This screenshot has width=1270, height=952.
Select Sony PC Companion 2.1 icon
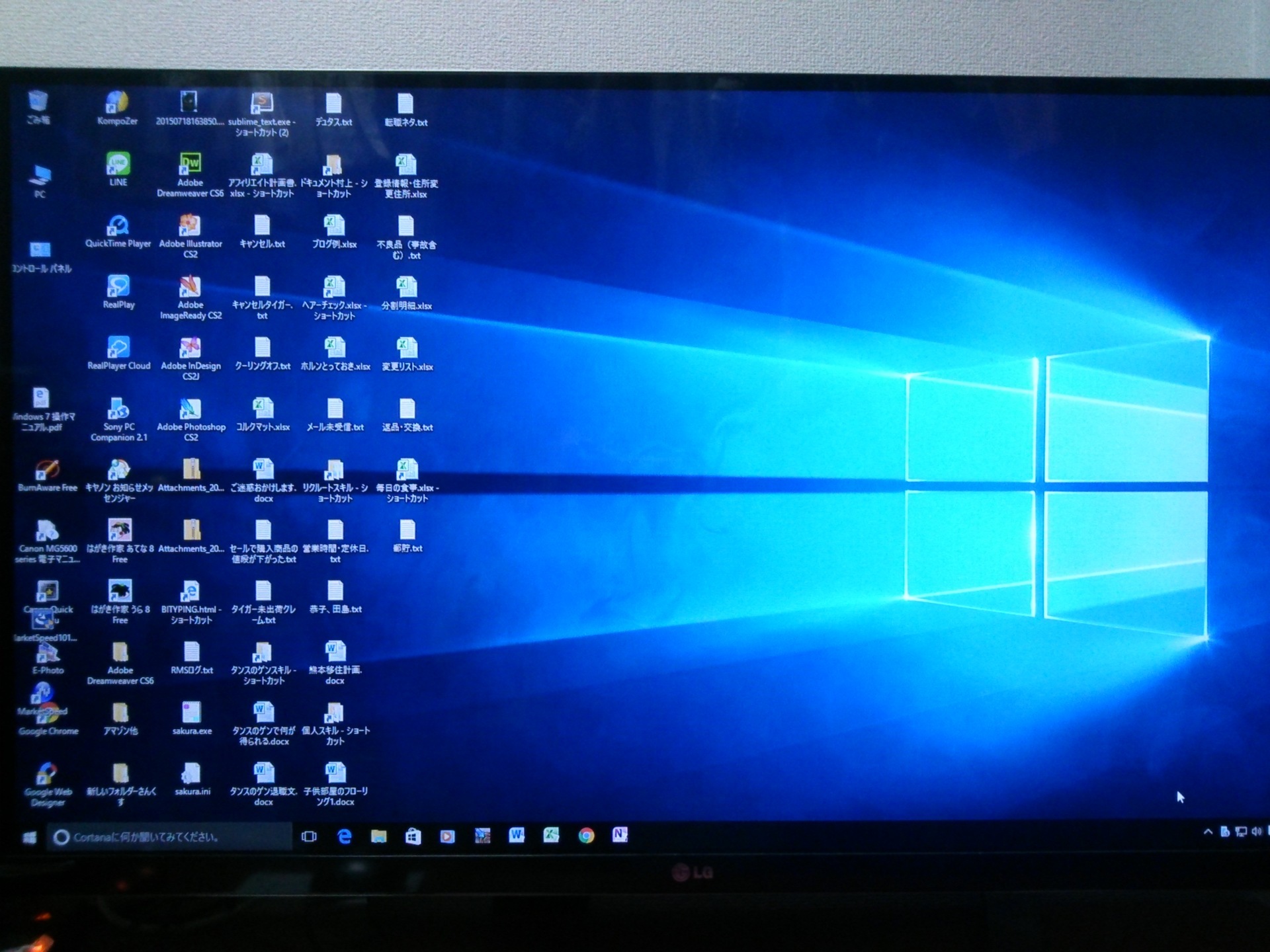[118, 419]
